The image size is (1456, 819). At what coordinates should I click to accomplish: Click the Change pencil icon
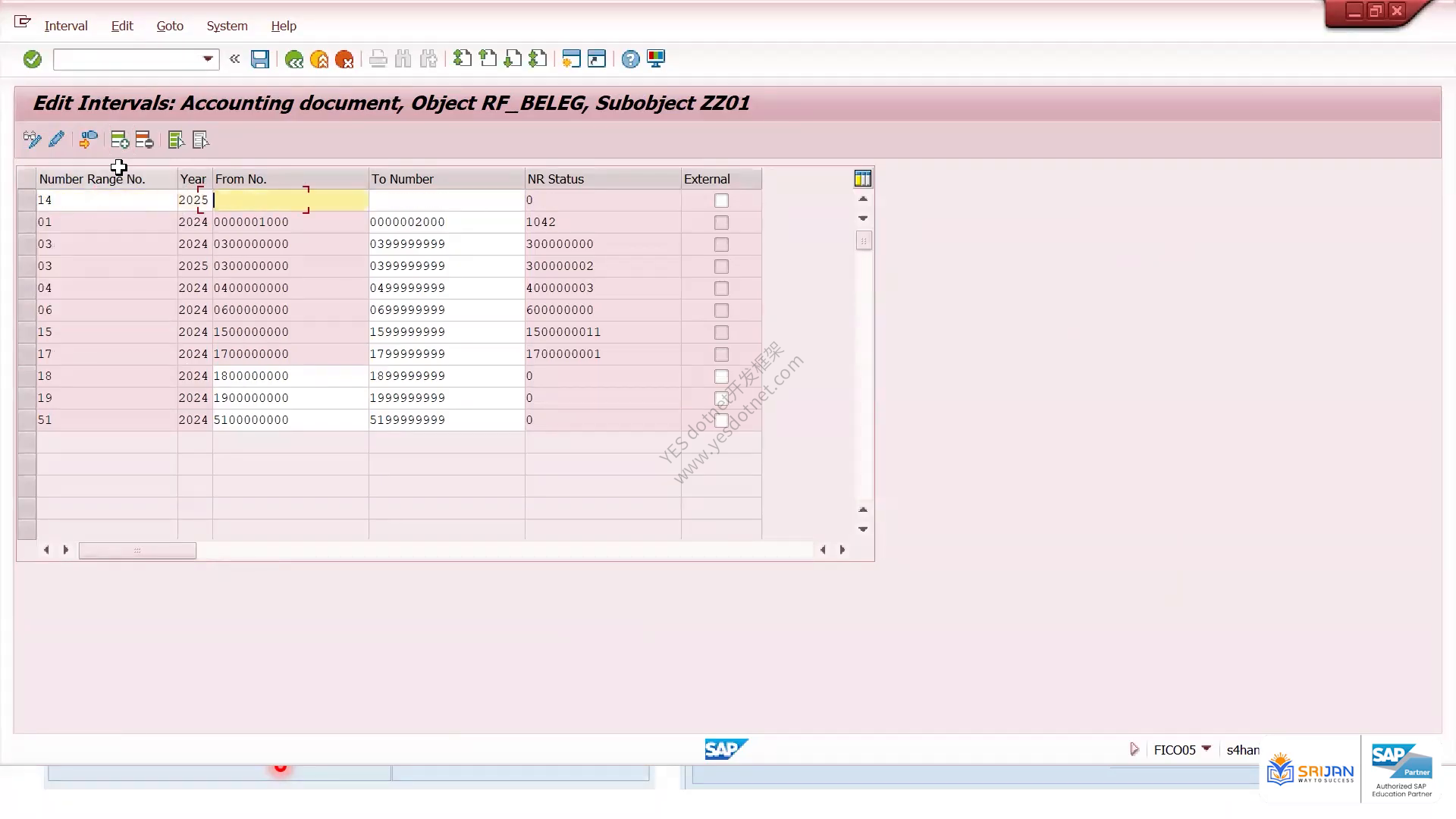56,140
